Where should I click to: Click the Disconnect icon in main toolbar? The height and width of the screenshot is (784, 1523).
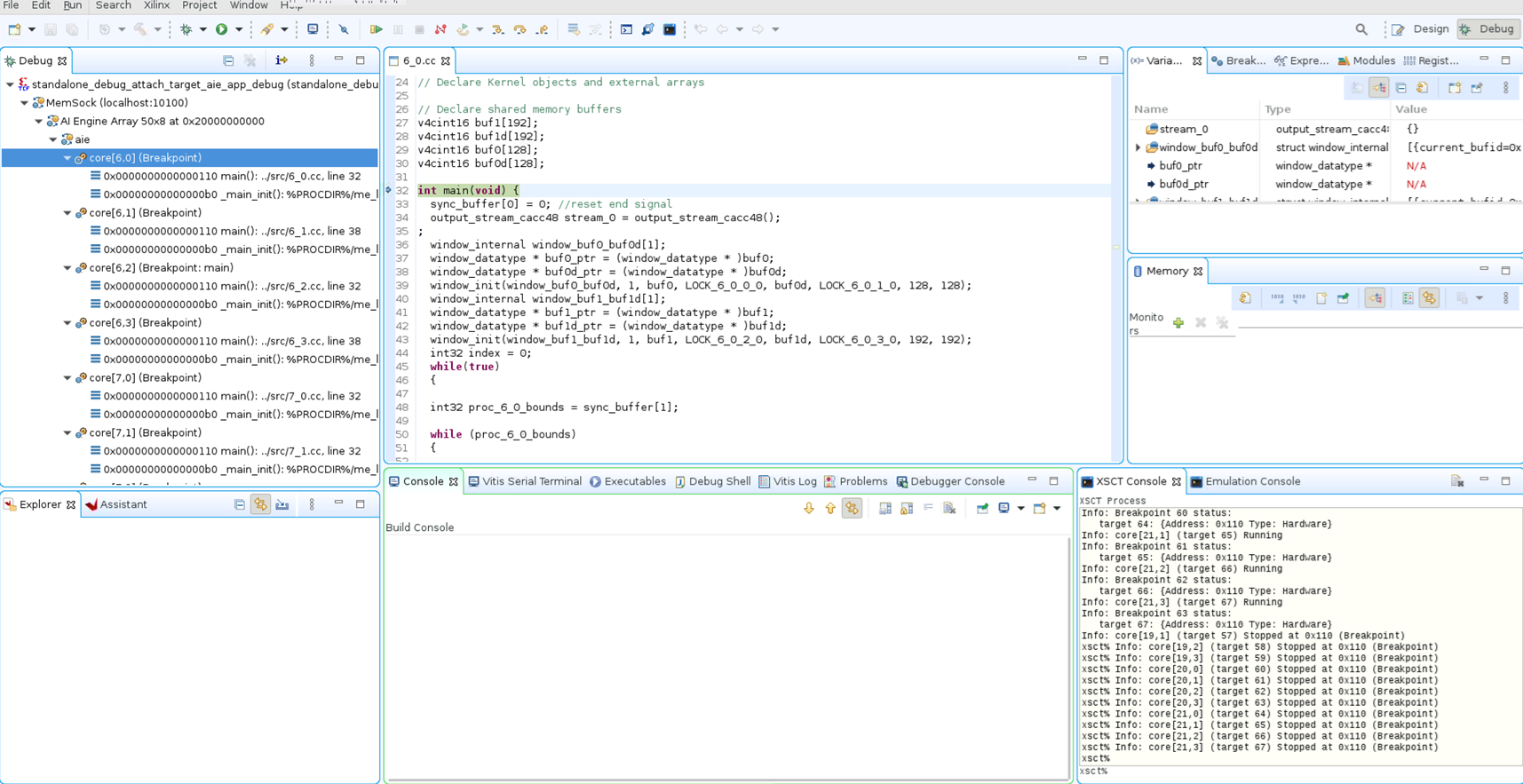440,29
